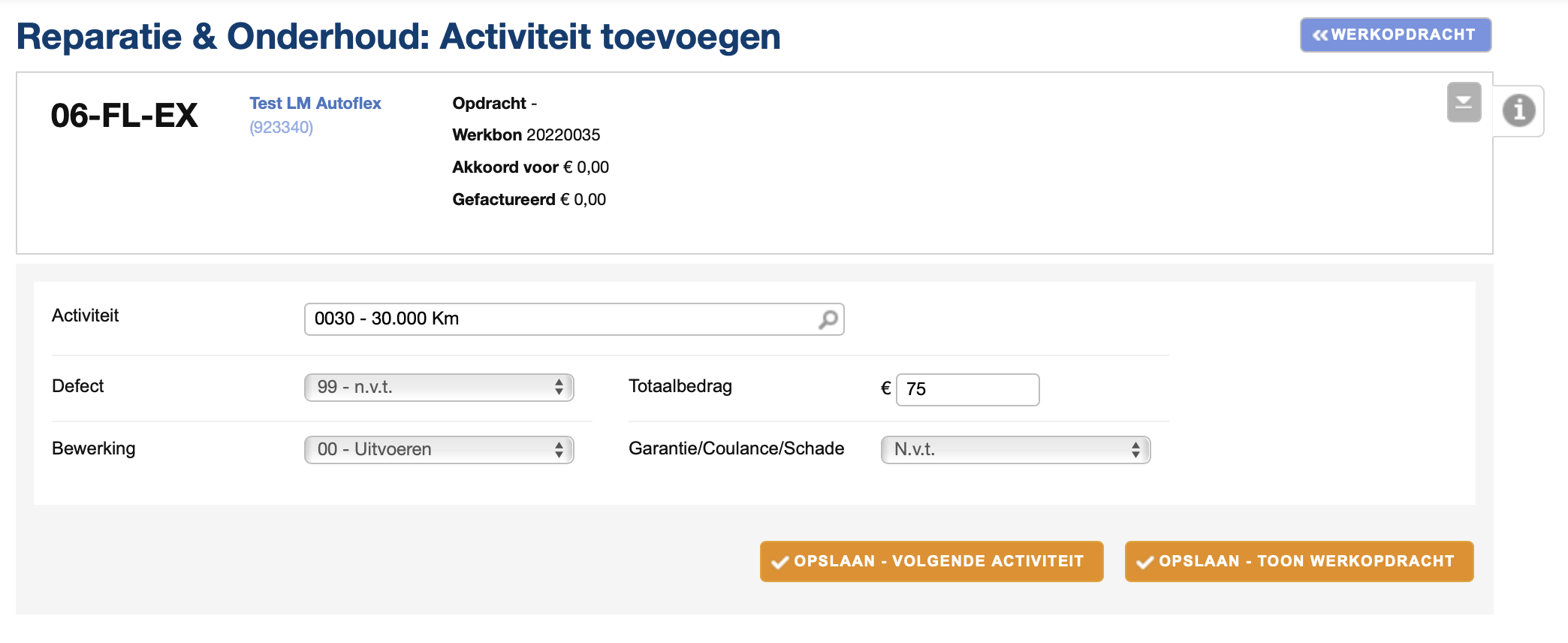The image size is (1568, 643).
Task: Click the Opdracht label
Action: (490, 104)
